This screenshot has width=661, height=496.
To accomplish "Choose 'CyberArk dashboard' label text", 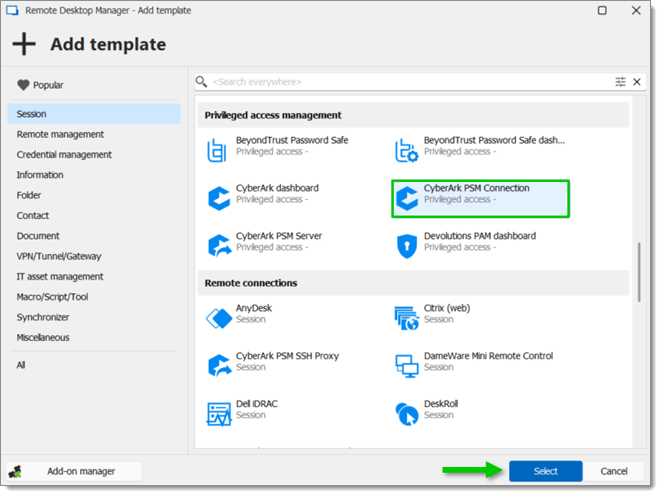I will click(277, 188).
